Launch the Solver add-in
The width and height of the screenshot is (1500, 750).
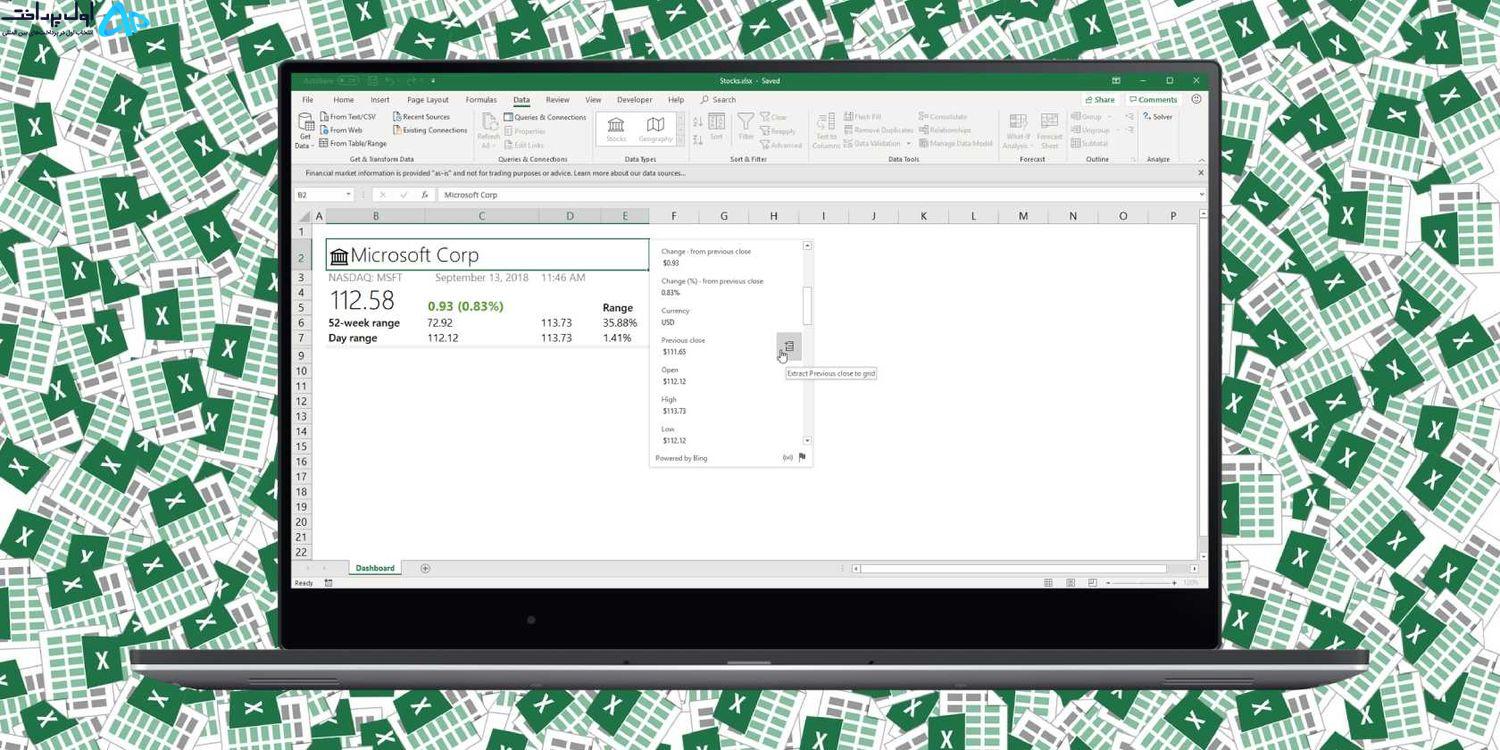pyautogui.click(x=1157, y=117)
